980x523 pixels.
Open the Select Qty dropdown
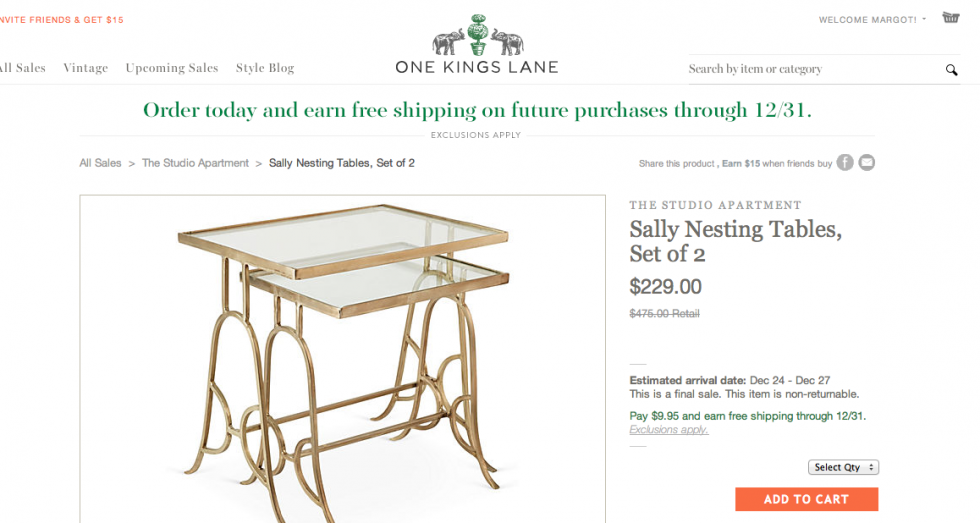click(843, 467)
